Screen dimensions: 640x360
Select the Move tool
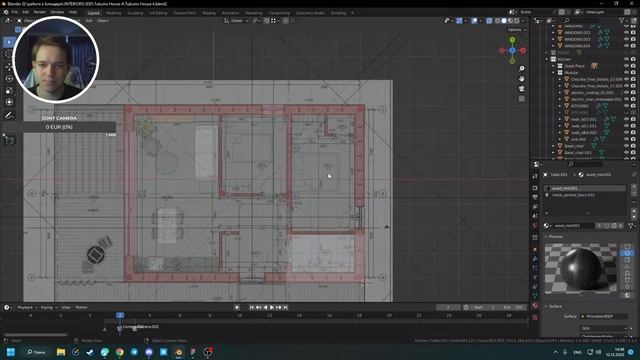[x=9, y=67]
